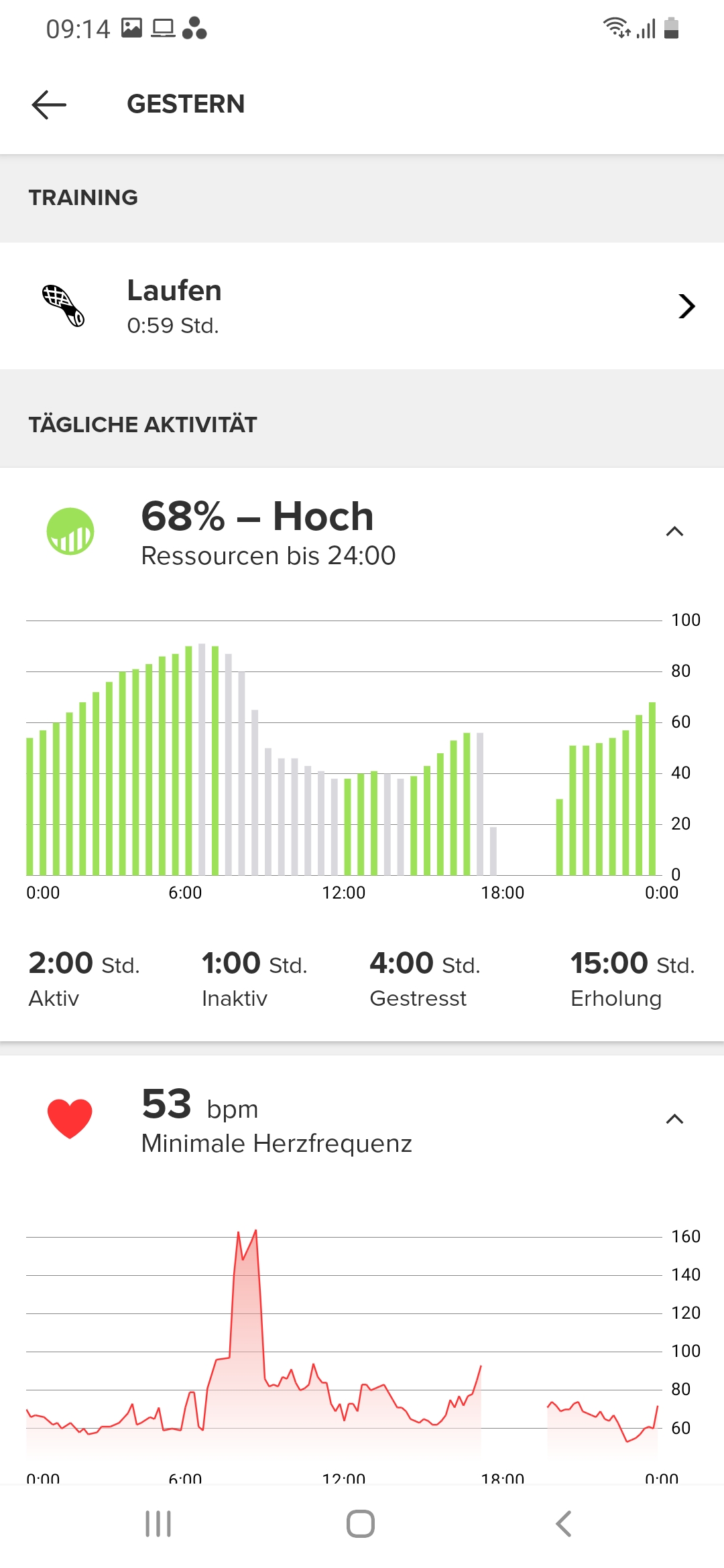Tap the running shoe icon
The image size is (724, 1568).
[x=64, y=306]
